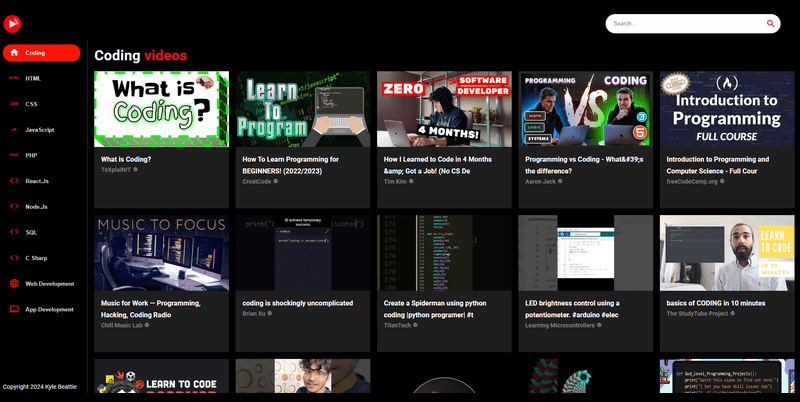This screenshot has height=402, width=800.
Task: Click verified badge next to Brian Xu
Action: pos(270,313)
